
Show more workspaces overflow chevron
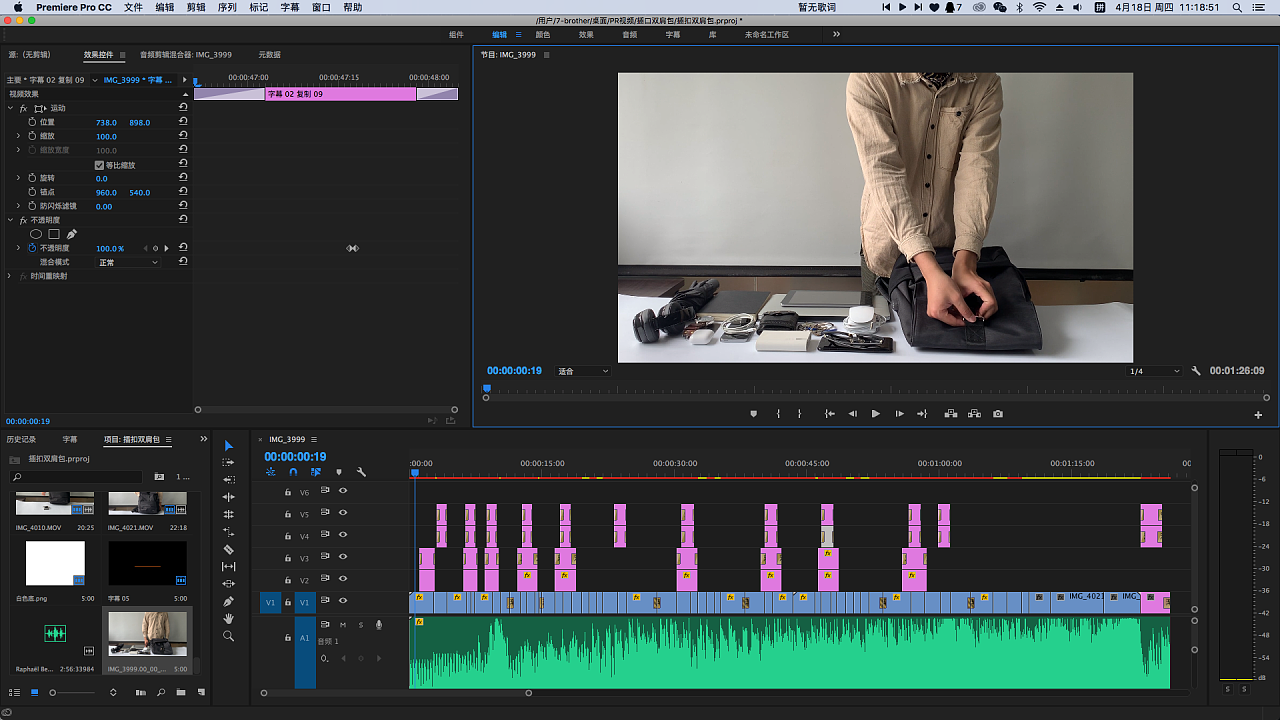(x=836, y=34)
